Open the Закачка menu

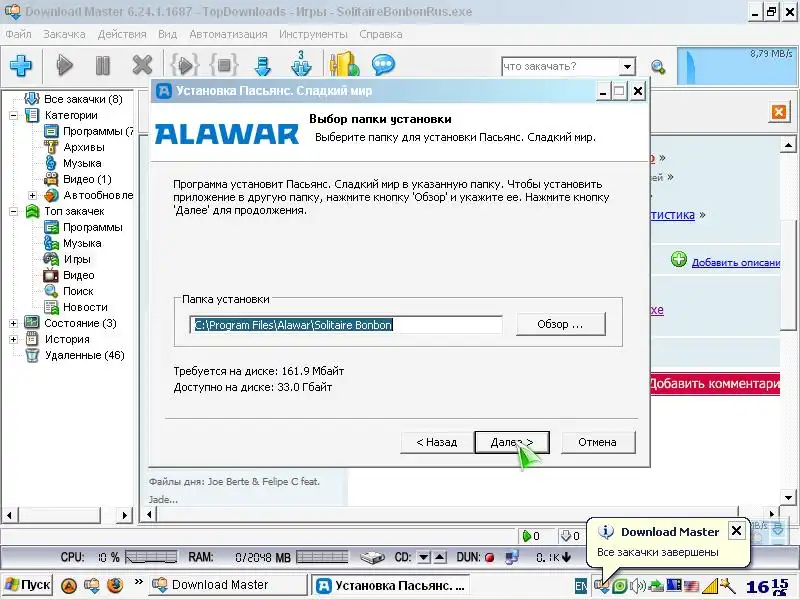coord(64,34)
